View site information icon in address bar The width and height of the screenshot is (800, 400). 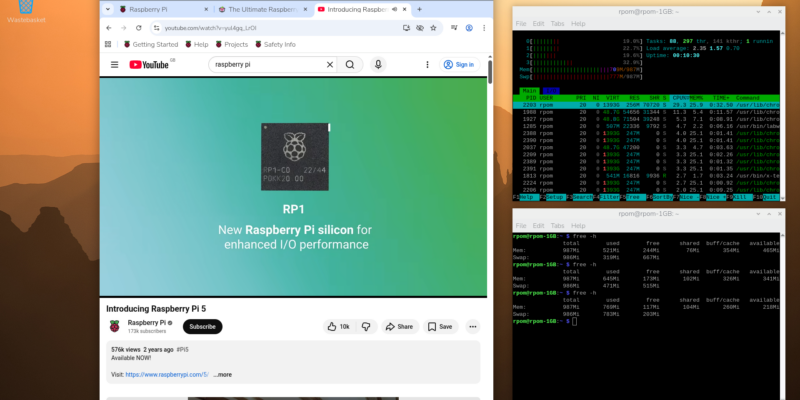157,28
